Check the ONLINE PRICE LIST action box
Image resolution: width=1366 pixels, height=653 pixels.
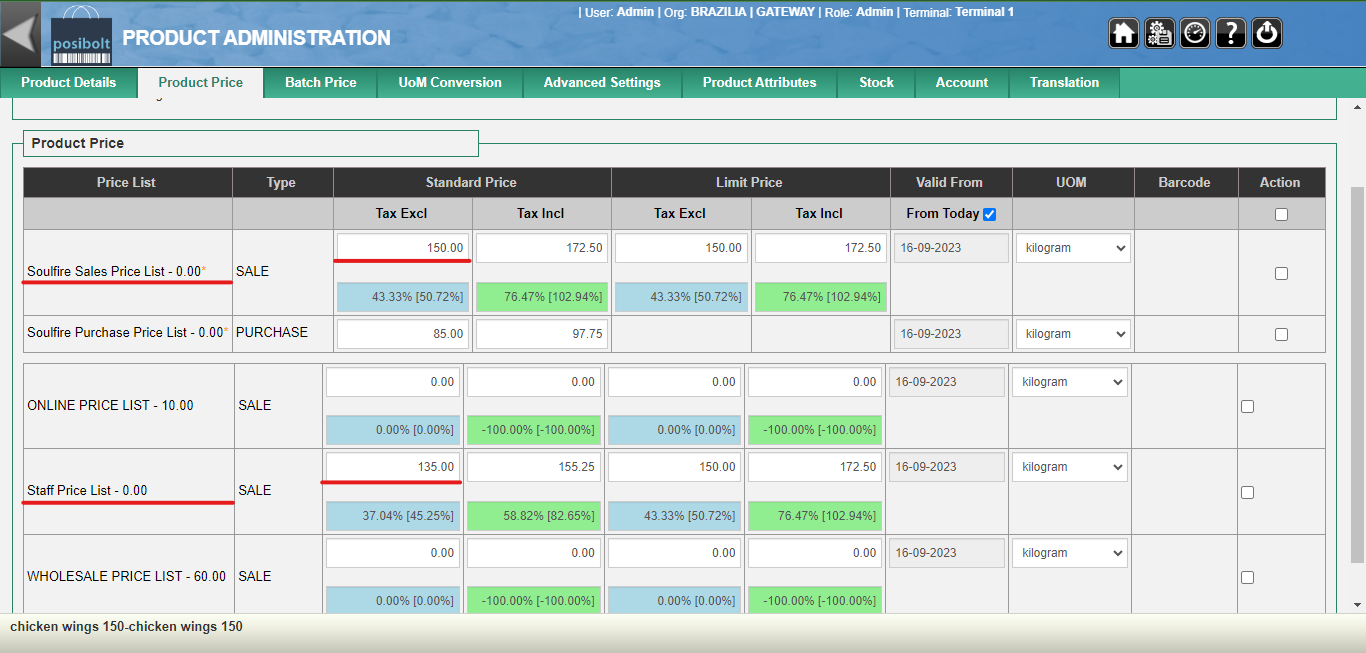point(1247,406)
